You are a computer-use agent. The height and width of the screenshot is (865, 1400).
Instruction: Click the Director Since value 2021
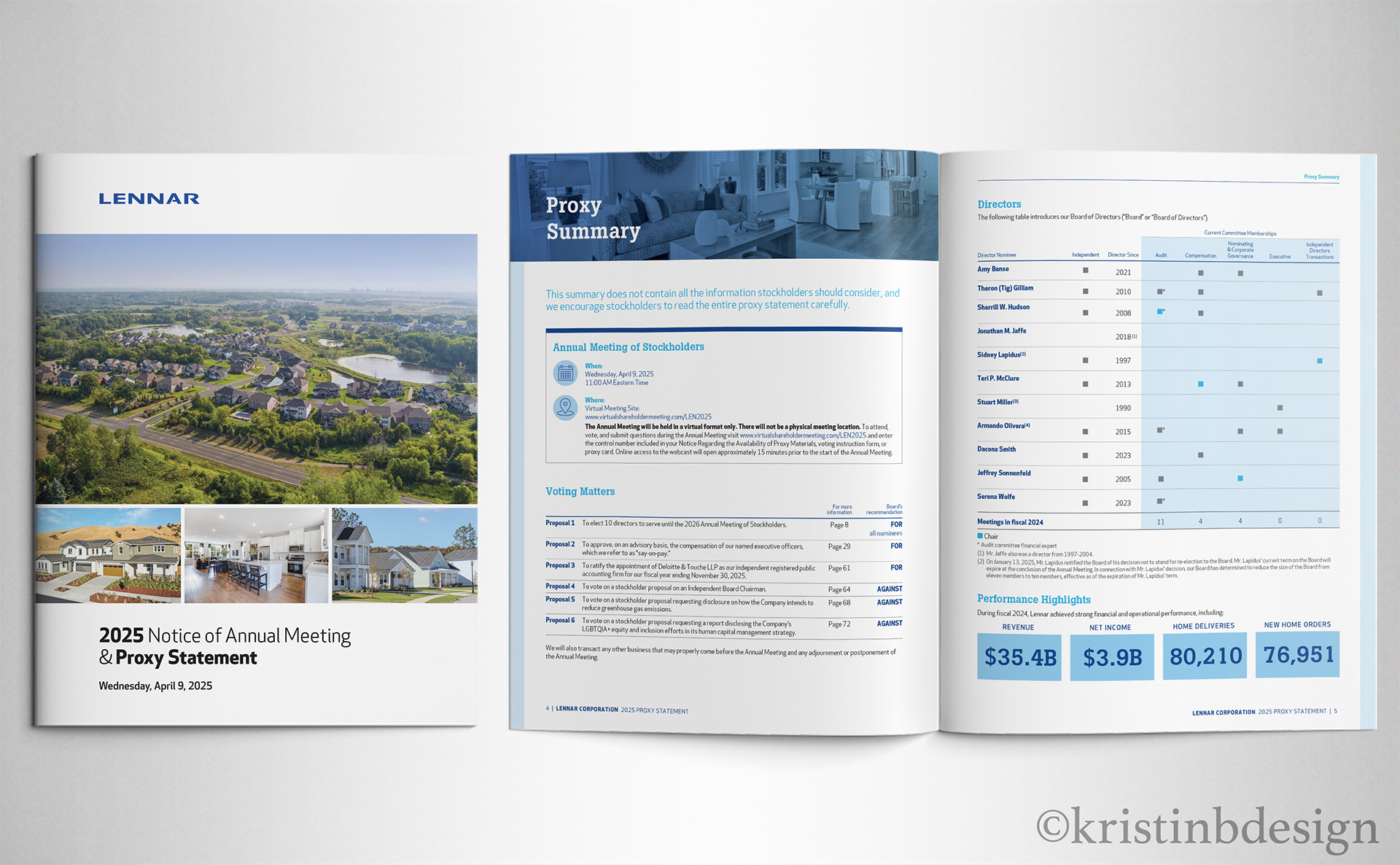(x=1123, y=273)
